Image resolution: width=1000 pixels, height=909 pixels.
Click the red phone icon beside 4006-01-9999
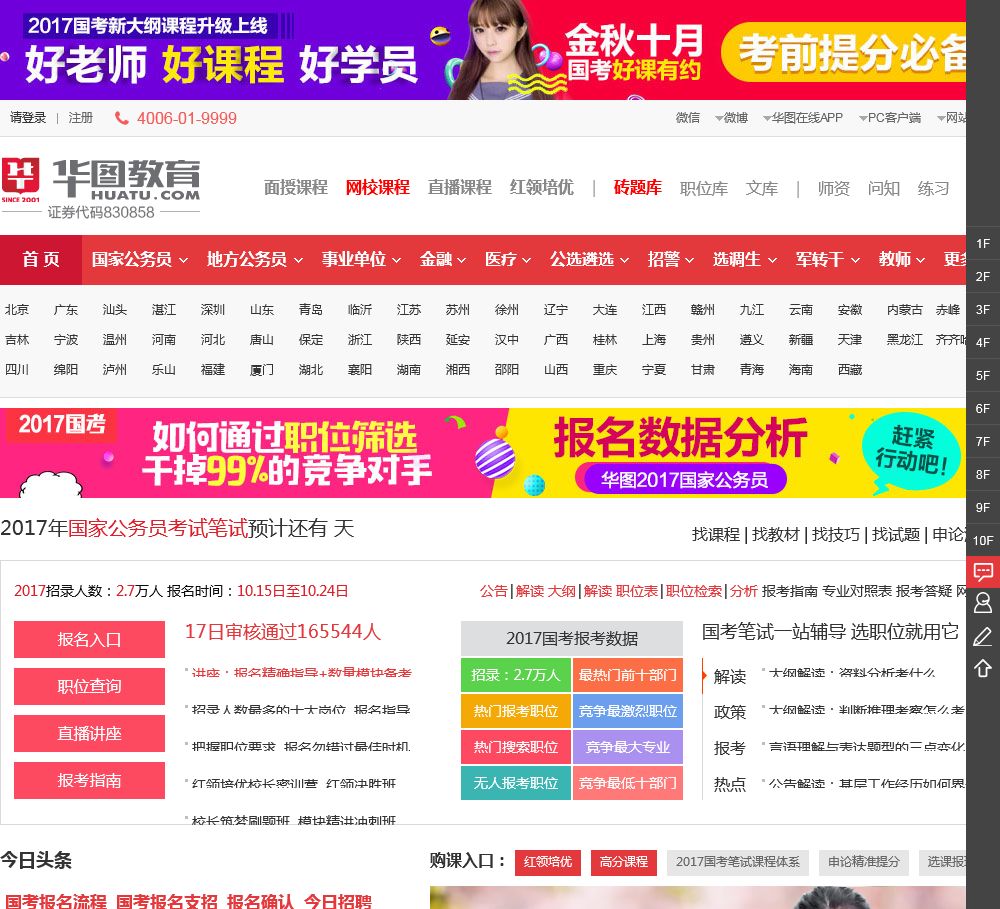(121, 118)
